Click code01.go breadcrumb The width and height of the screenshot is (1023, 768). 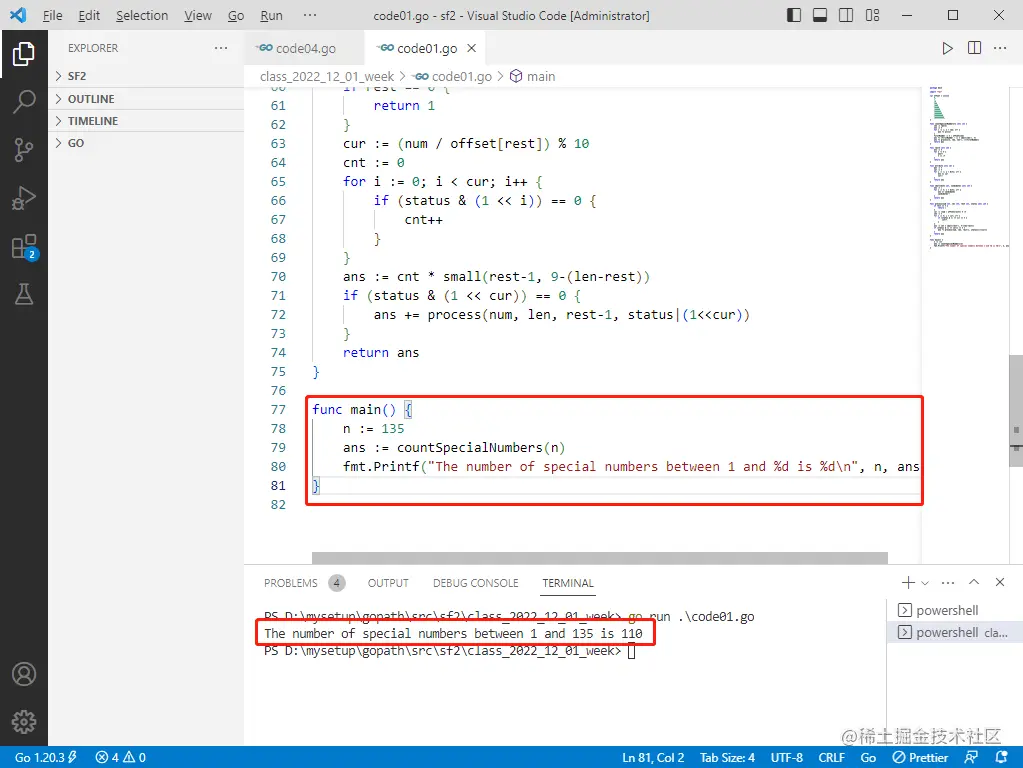(x=454, y=76)
